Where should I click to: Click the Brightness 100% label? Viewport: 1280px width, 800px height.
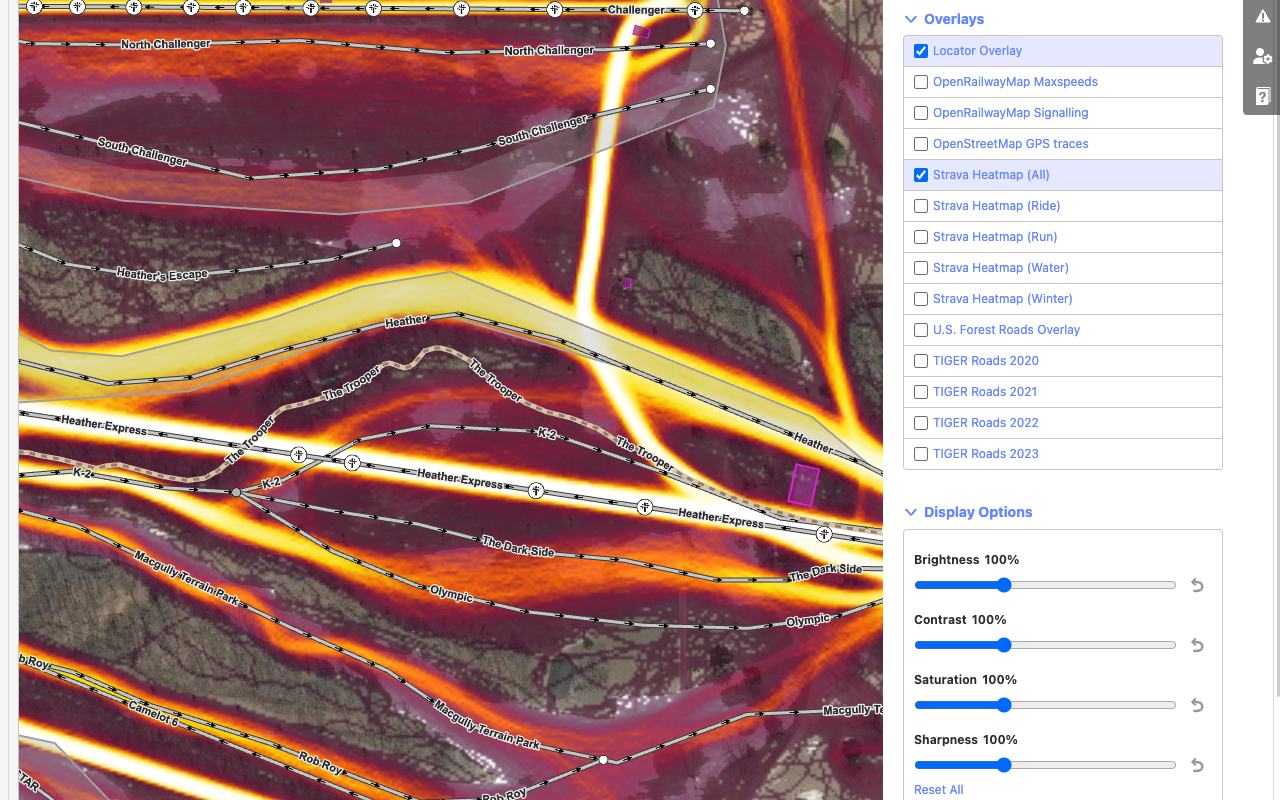[x=967, y=560]
